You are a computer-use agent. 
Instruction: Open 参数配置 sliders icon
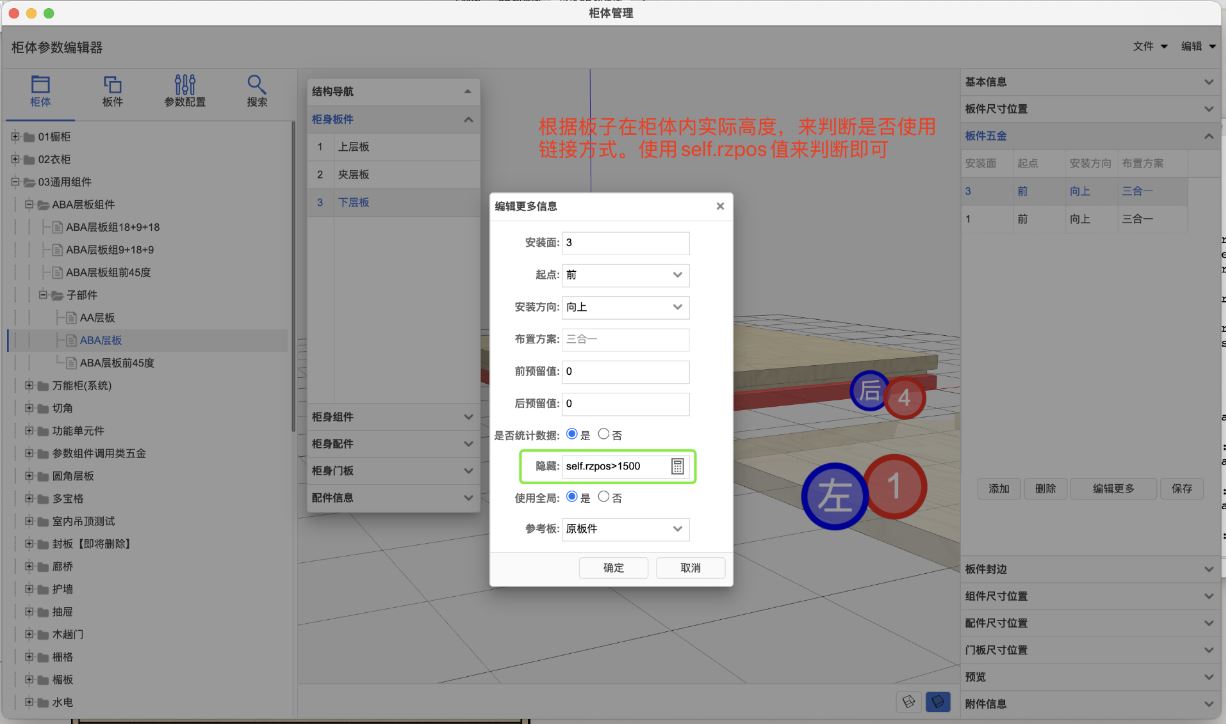(x=184, y=91)
